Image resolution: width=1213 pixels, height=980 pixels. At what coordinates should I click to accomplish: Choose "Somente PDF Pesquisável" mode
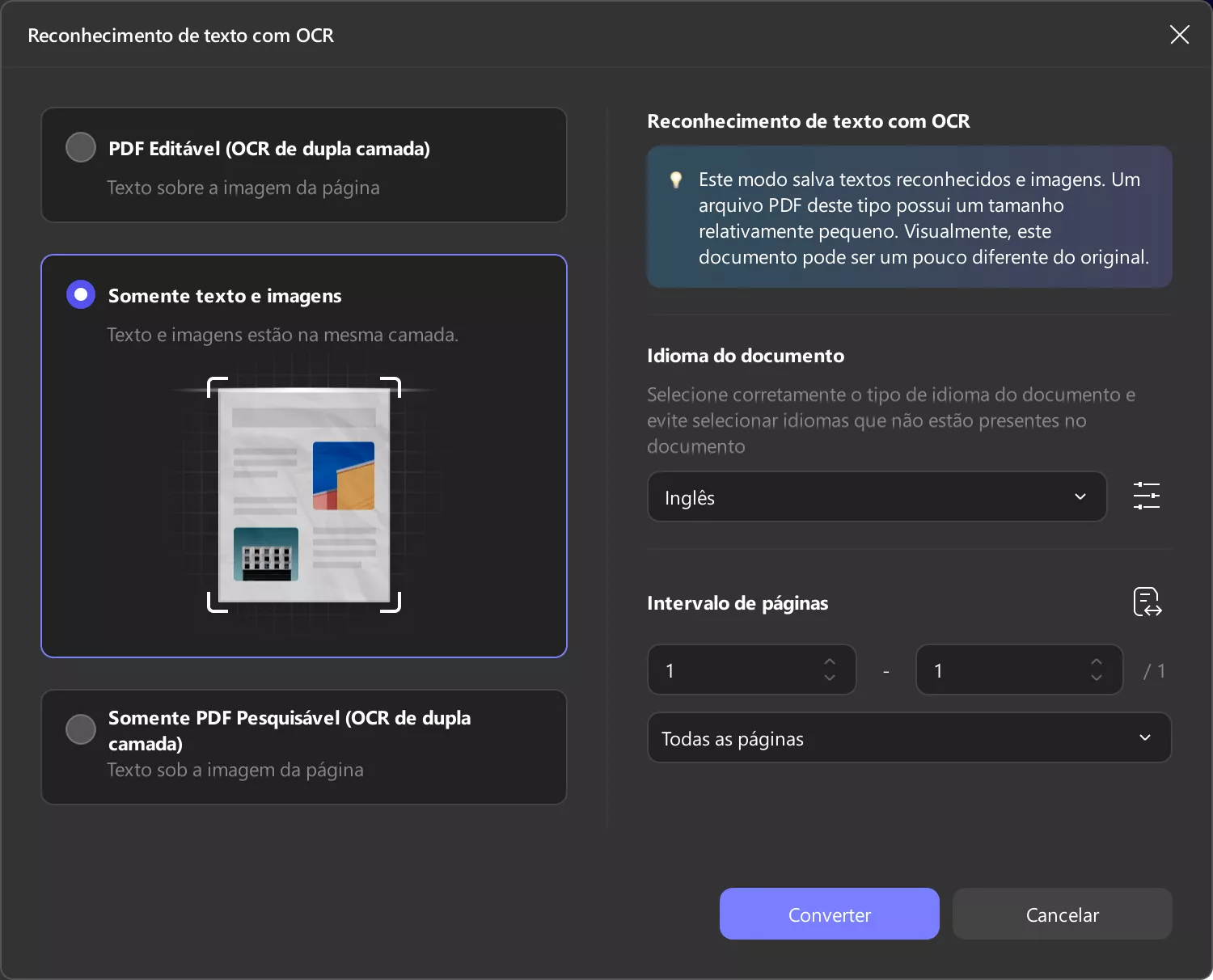[x=80, y=729]
